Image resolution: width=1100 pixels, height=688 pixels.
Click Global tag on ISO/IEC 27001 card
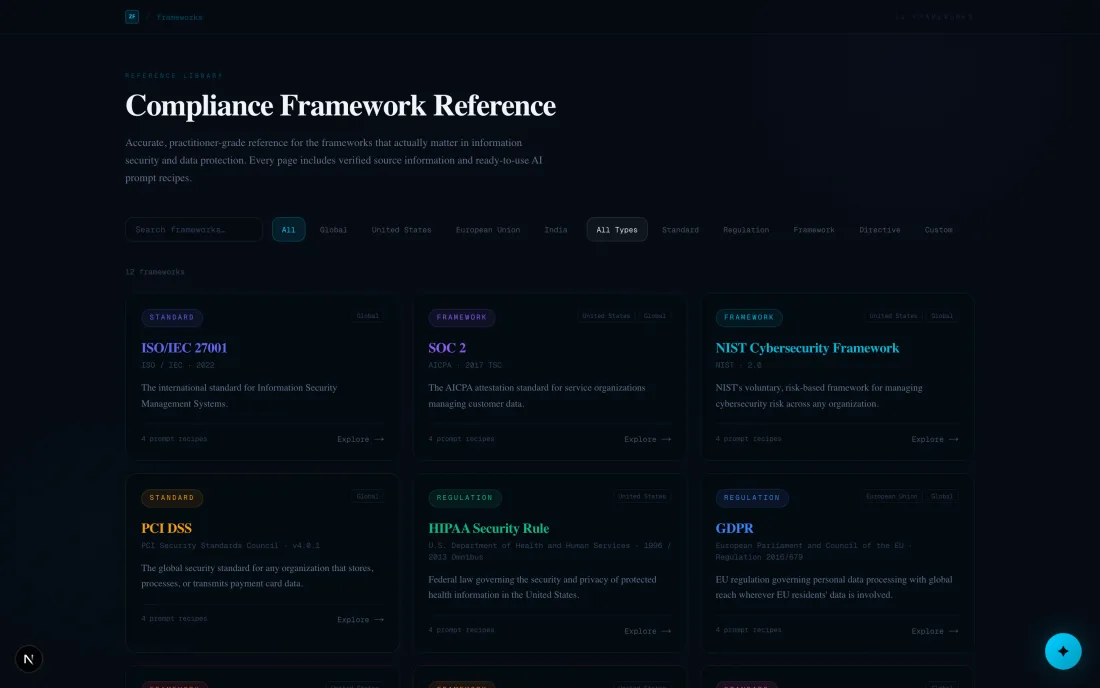pos(367,316)
